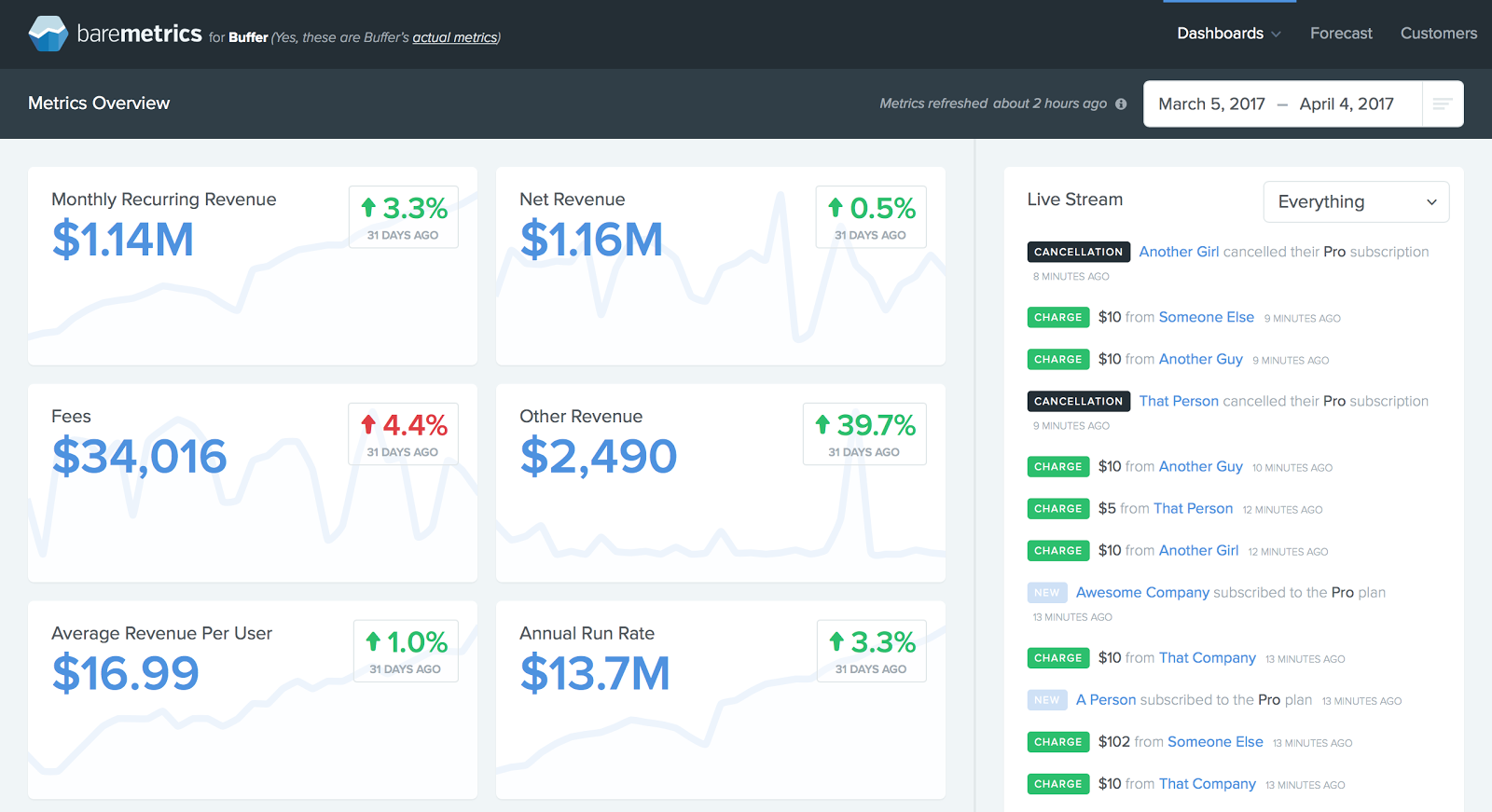Open the Annual Run Rate metric title
The height and width of the screenshot is (812, 1492).
tap(587, 634)
